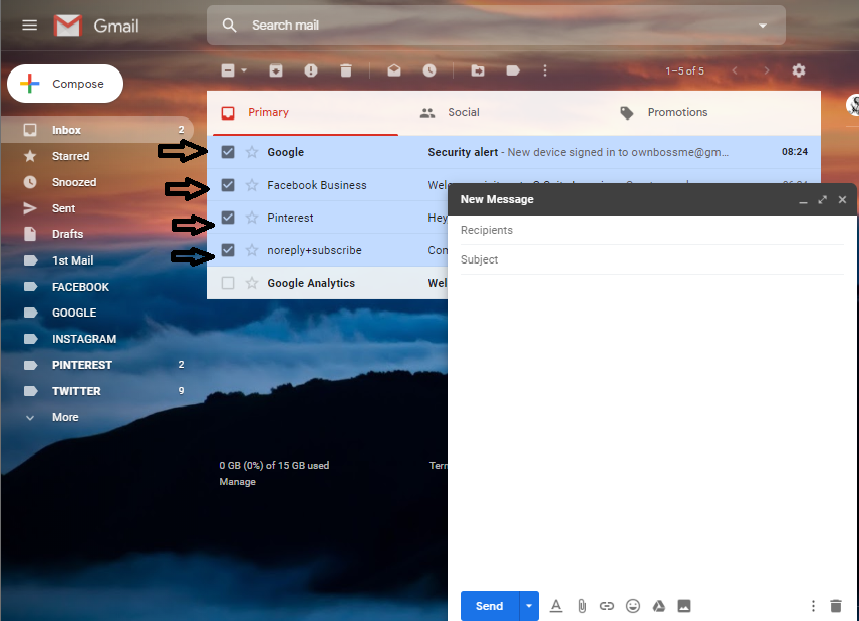
Task: Click in the new message body area
Action: pos(652,430)
